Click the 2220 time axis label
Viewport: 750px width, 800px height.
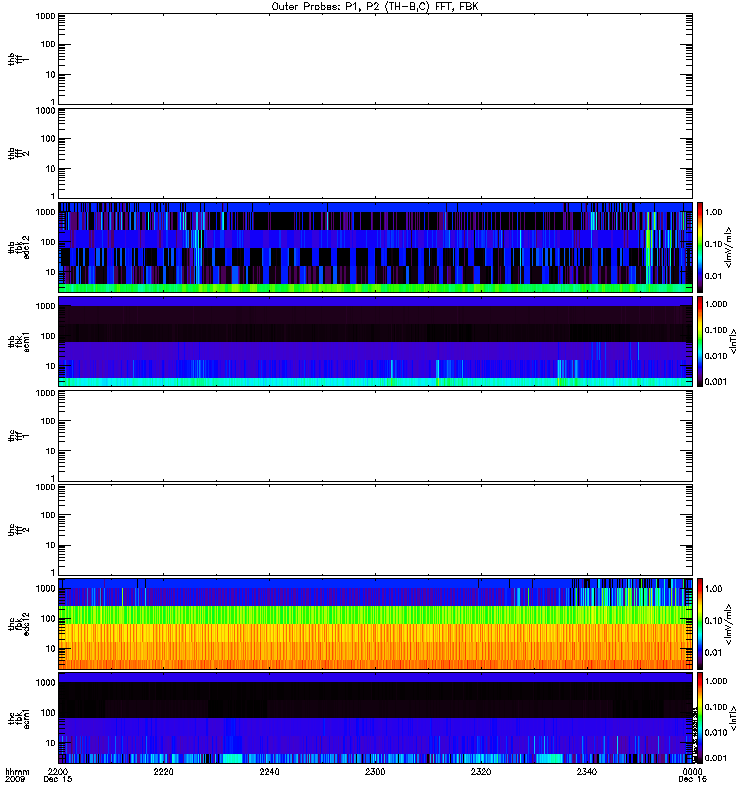coord(163,772)
